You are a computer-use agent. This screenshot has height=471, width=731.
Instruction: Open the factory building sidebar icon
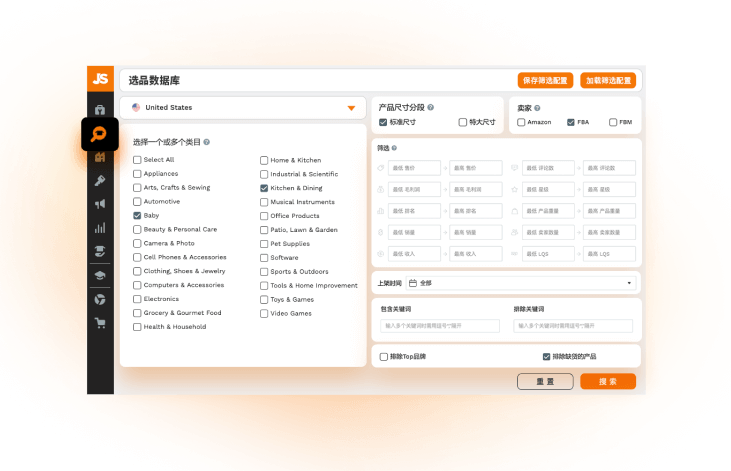coord(100,157)
